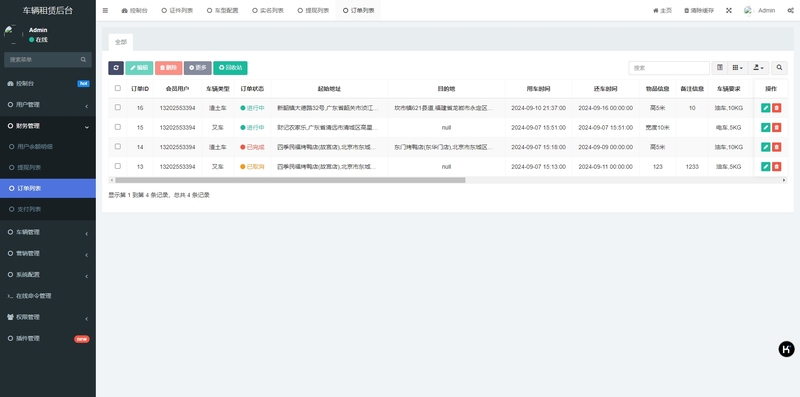Switch to 提现列表 top tab

(x=313, y=10)
